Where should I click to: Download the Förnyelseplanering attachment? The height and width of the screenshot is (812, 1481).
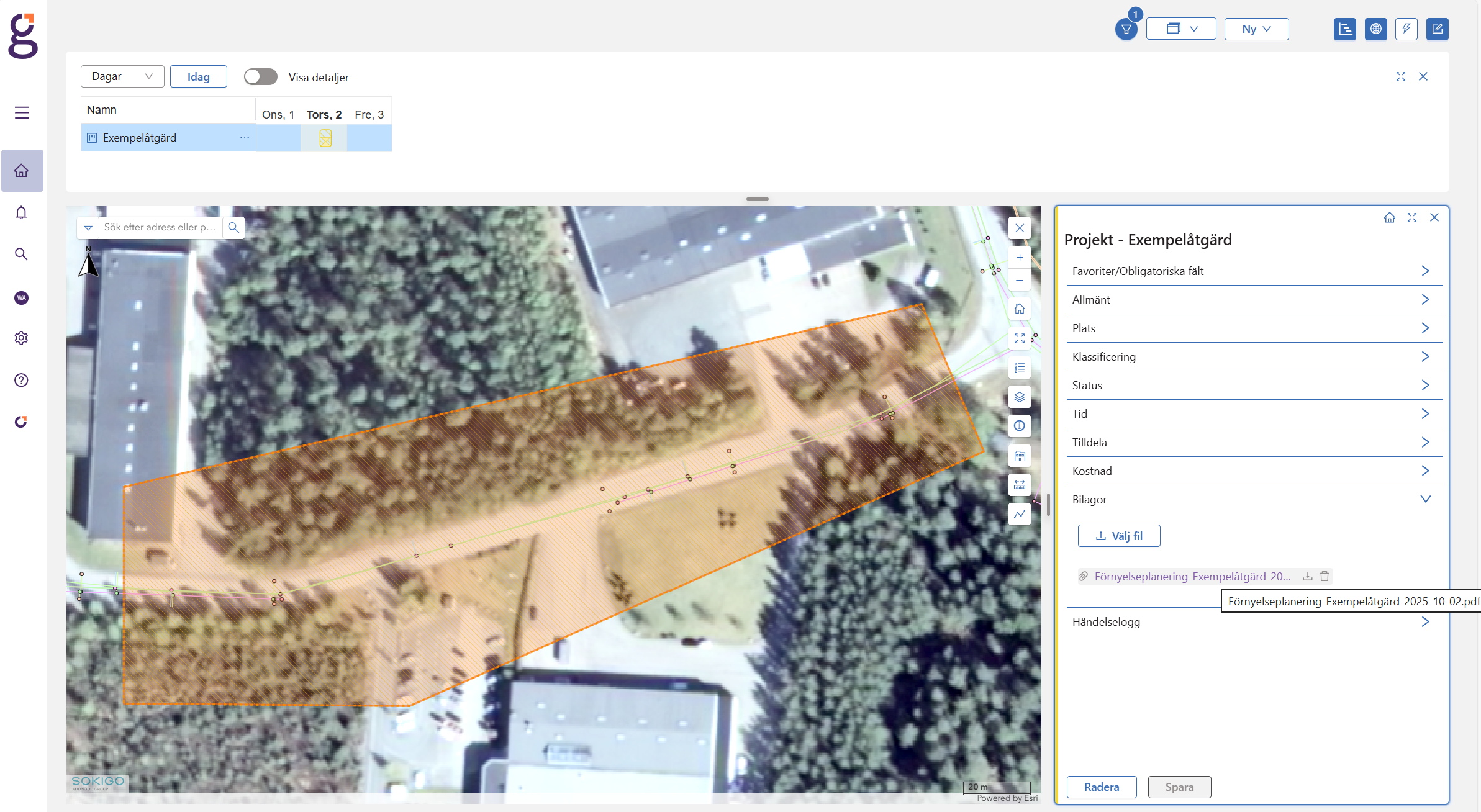pos(1308,576)
